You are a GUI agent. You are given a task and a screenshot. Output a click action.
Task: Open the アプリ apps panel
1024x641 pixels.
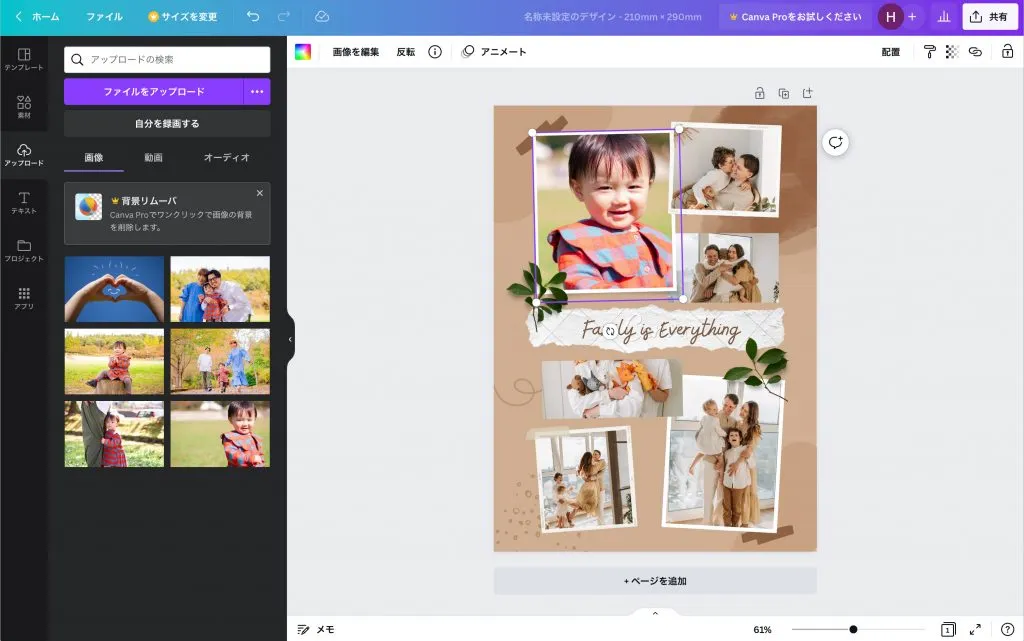pos(24,298)
